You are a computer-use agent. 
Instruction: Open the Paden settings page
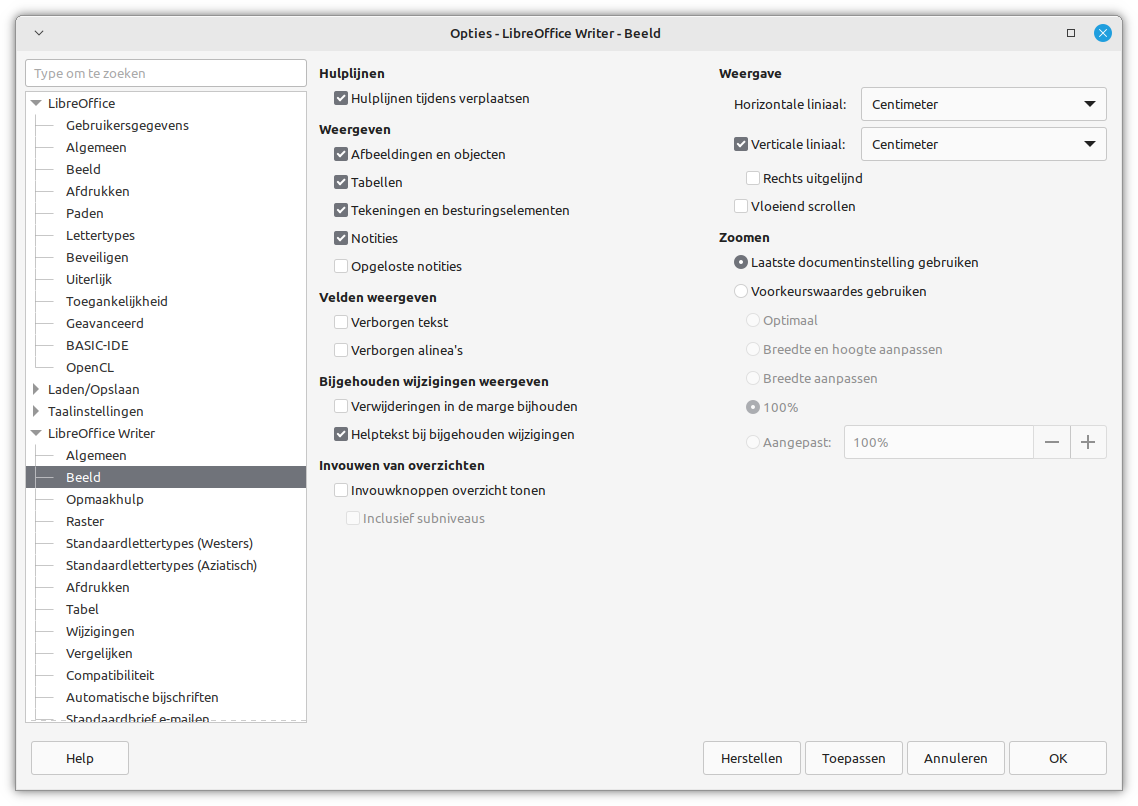pyautogui.click(x=84, y=213)
